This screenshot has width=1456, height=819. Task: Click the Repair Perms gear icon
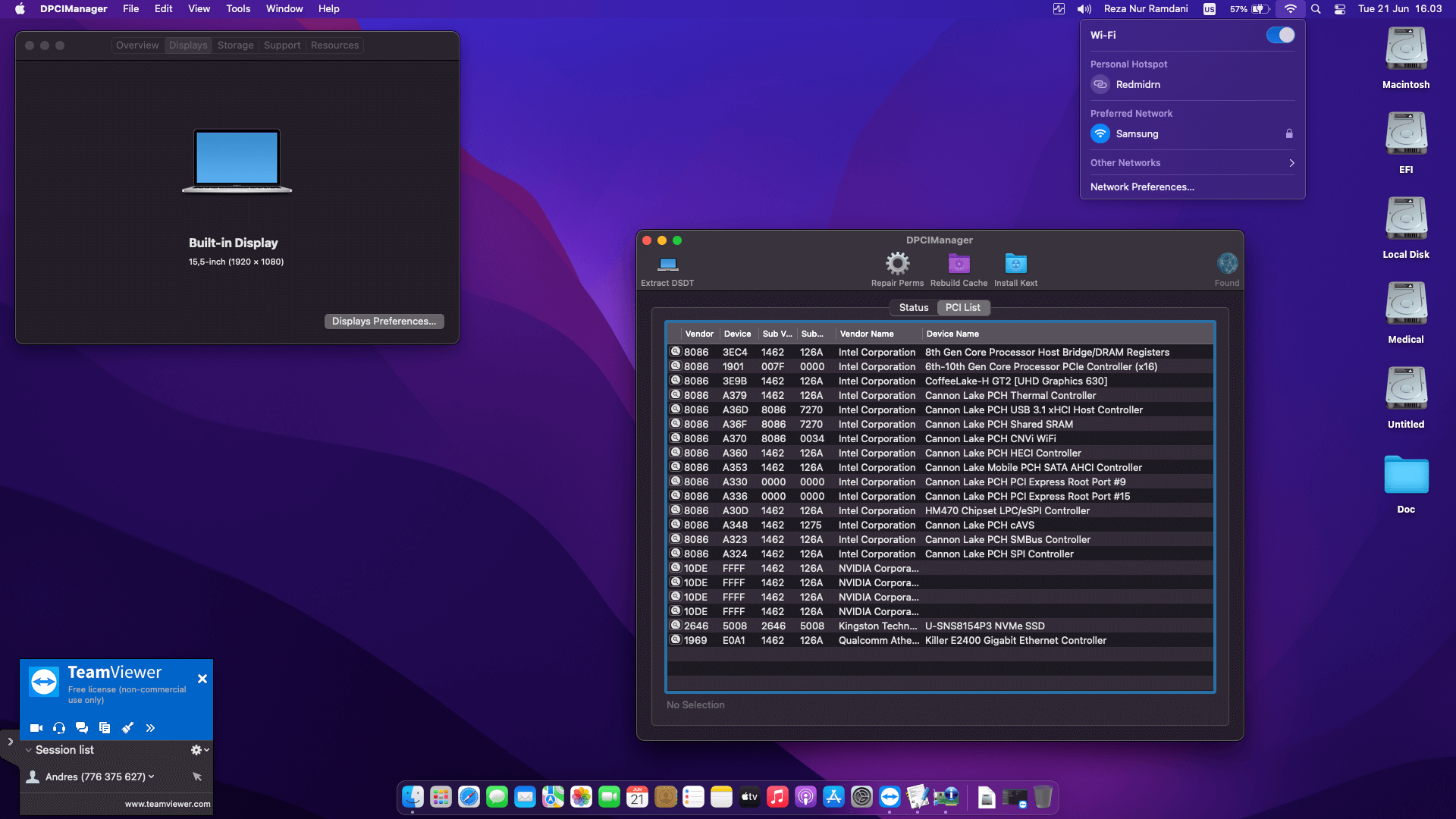tap(897, 264)
